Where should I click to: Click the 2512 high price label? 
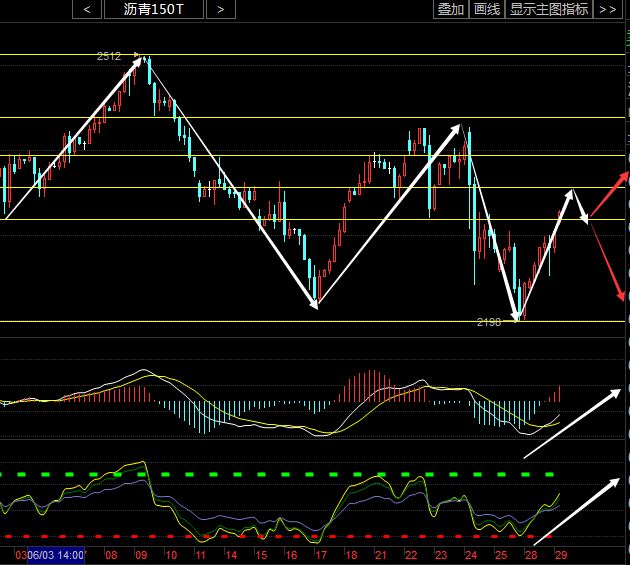109,57
